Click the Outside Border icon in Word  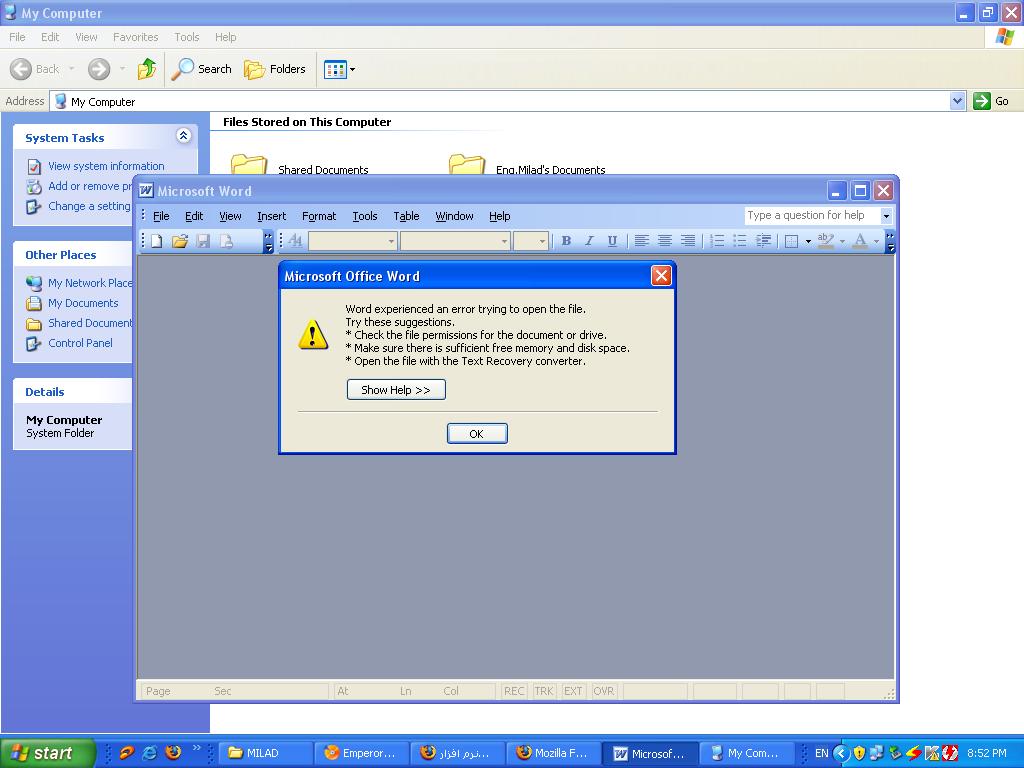tap(792, 241)
